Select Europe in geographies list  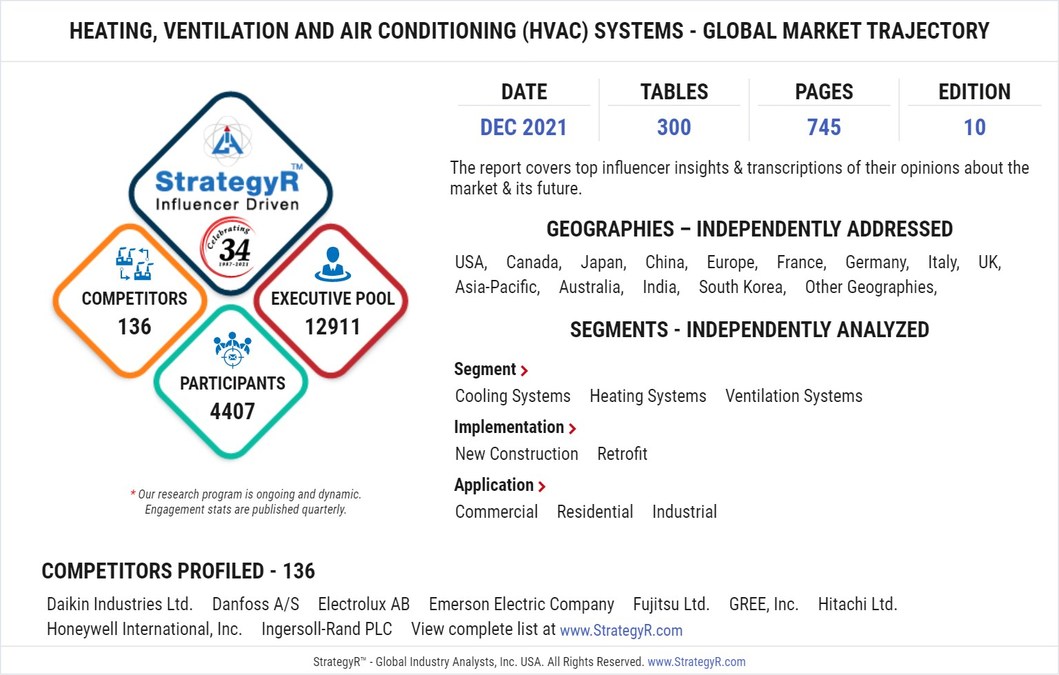(732, 262)
